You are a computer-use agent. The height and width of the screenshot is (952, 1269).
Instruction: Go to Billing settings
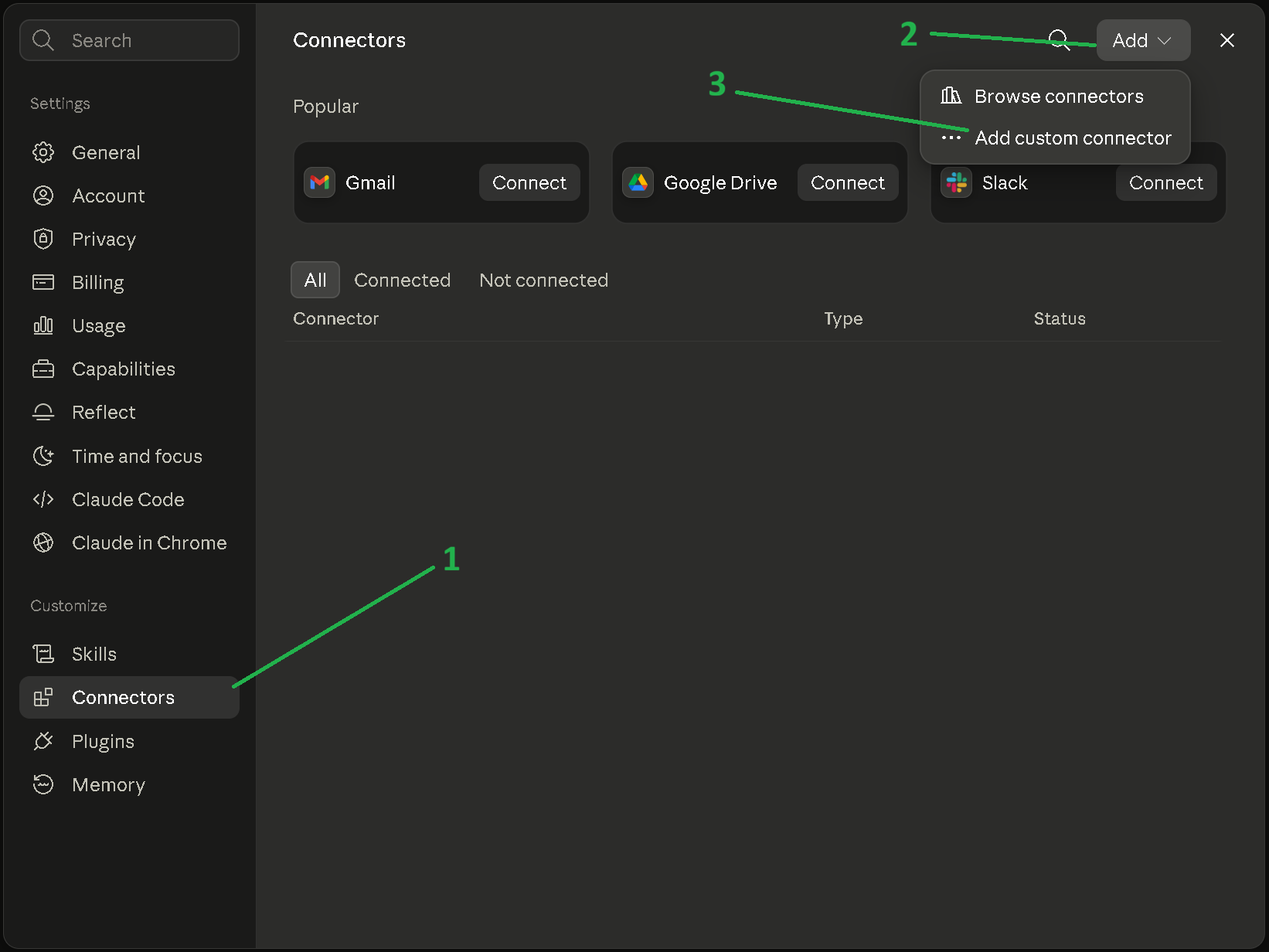(x=129, y=282)
